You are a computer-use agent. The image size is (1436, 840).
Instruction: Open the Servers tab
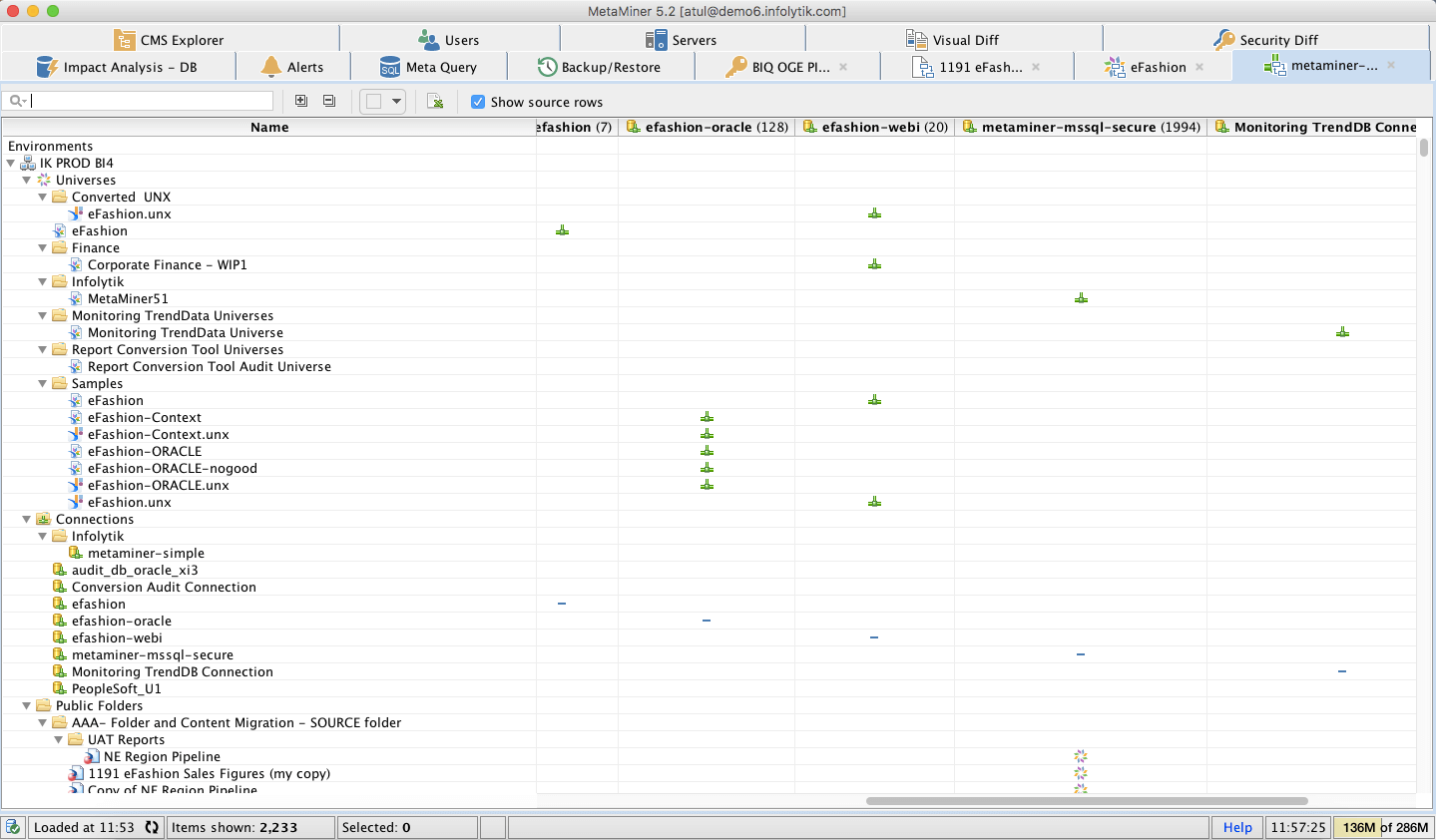(x=682, y=40)
